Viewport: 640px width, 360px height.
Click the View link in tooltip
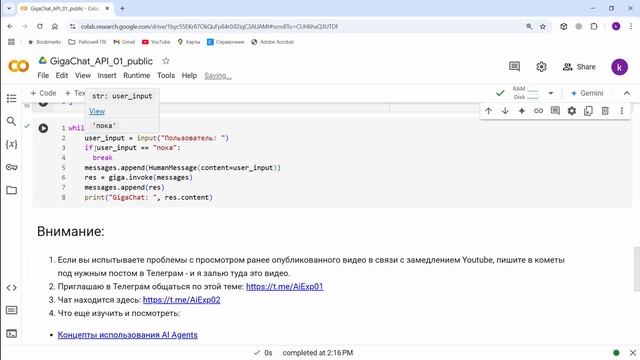coord(97,111)
